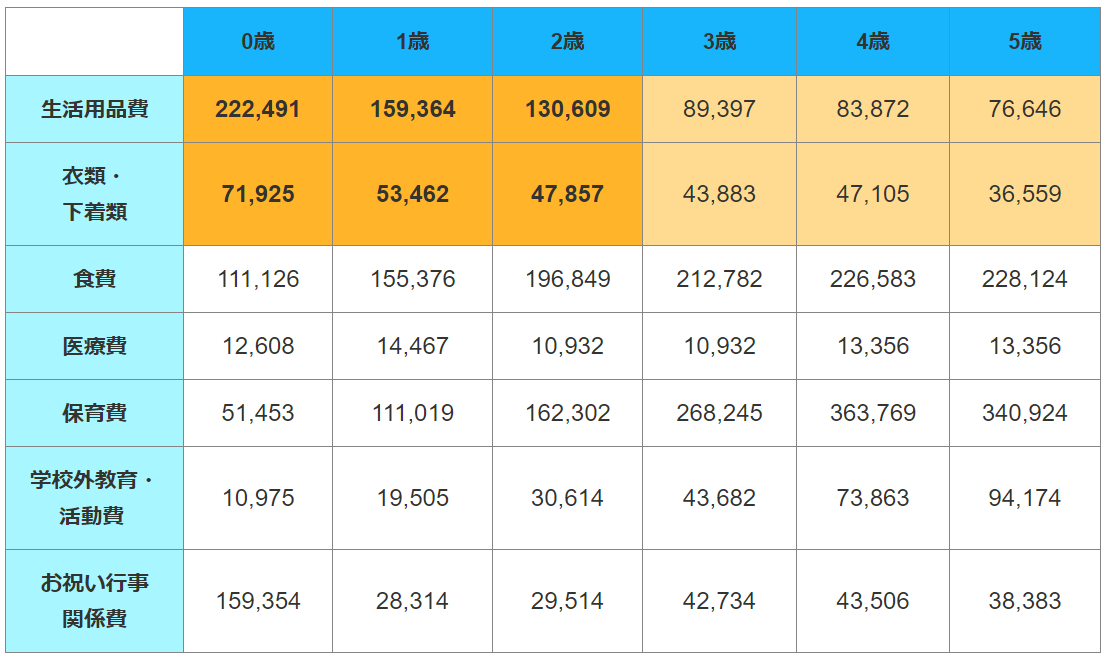Select the 130,609 cell under 2歳
The width and height of the screenshot is (1107, 659).
(x=567, y=109)
